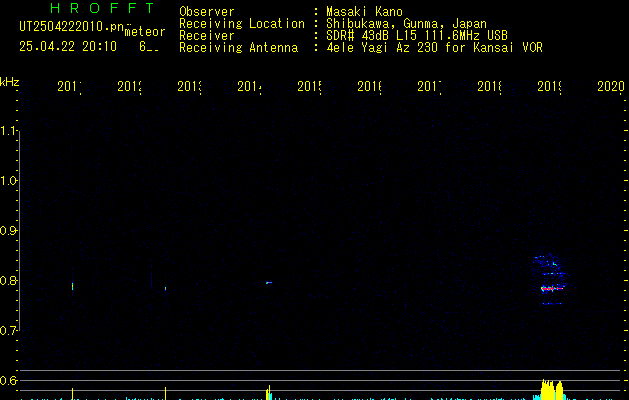This screenshot has width=629, height=400.
Task: Click the 1.1 kHz frequency label
Action: [8, 131]
